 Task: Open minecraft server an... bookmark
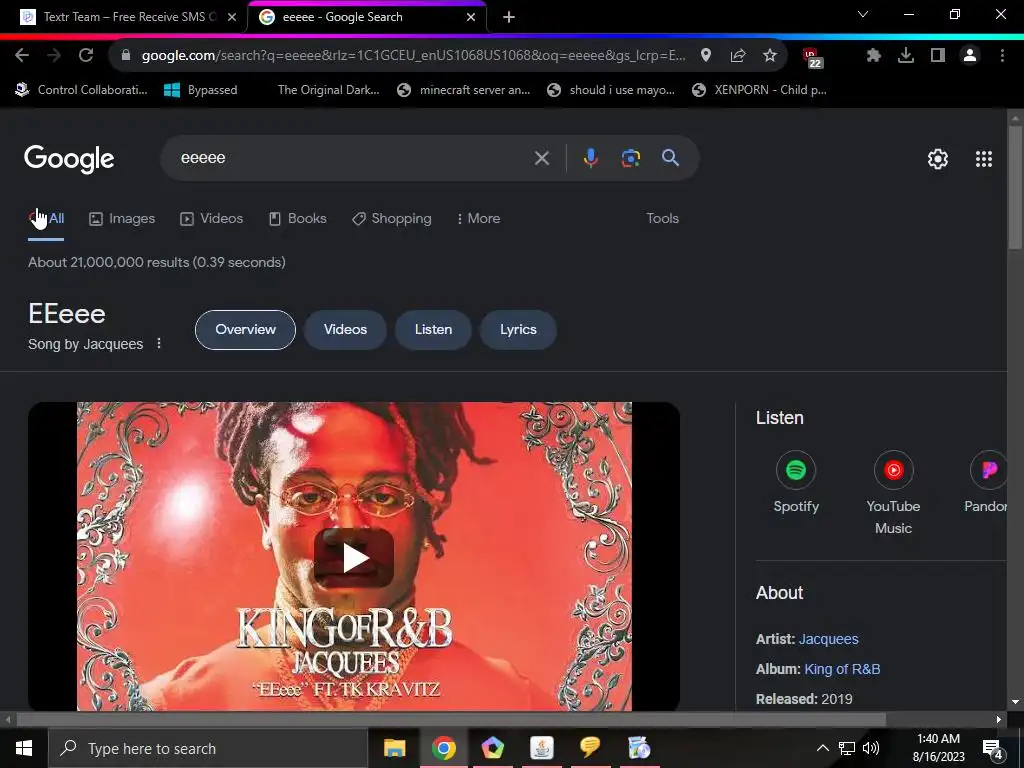point(464,90)
